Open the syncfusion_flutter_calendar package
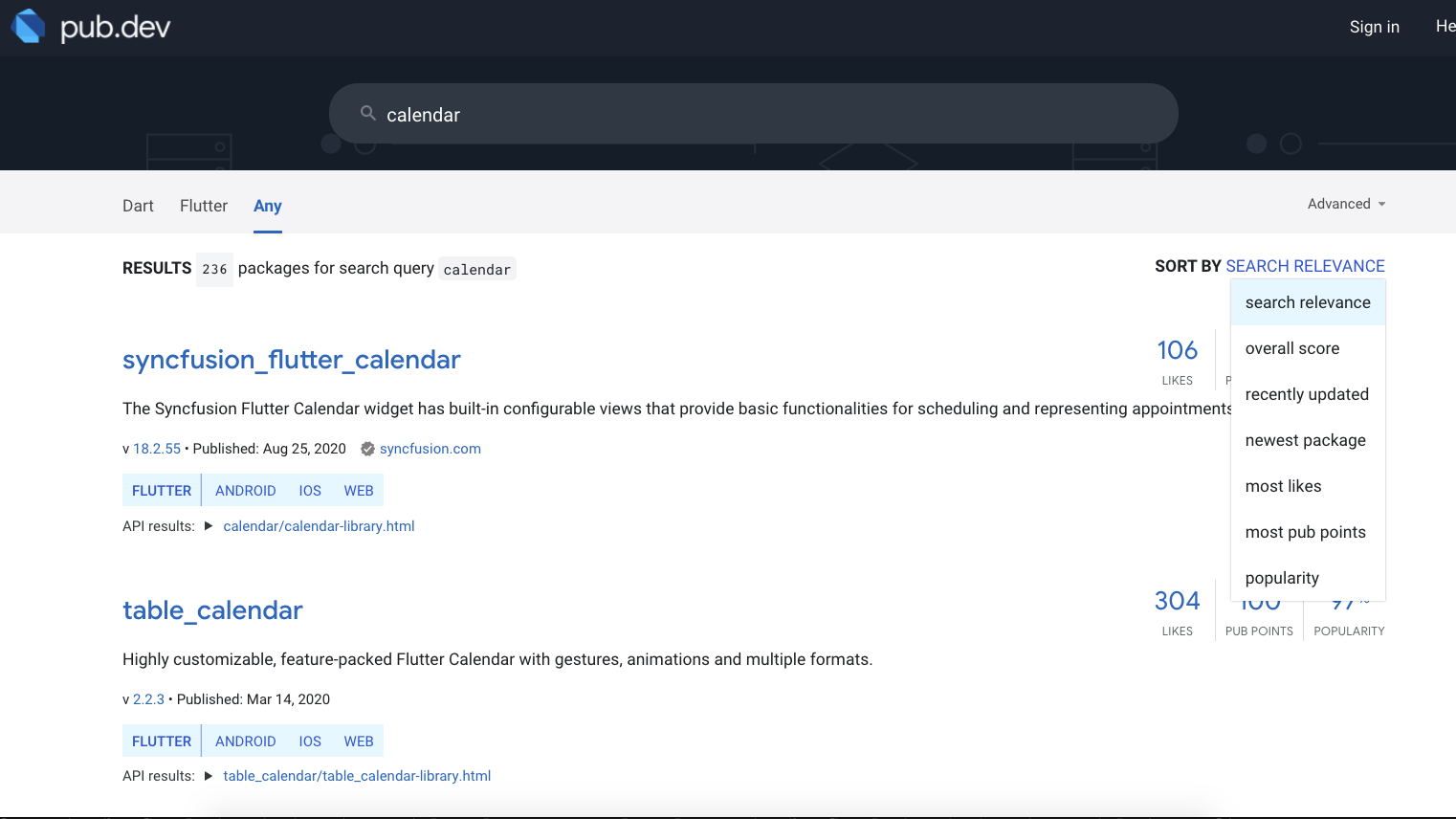 tap(291, 360)
